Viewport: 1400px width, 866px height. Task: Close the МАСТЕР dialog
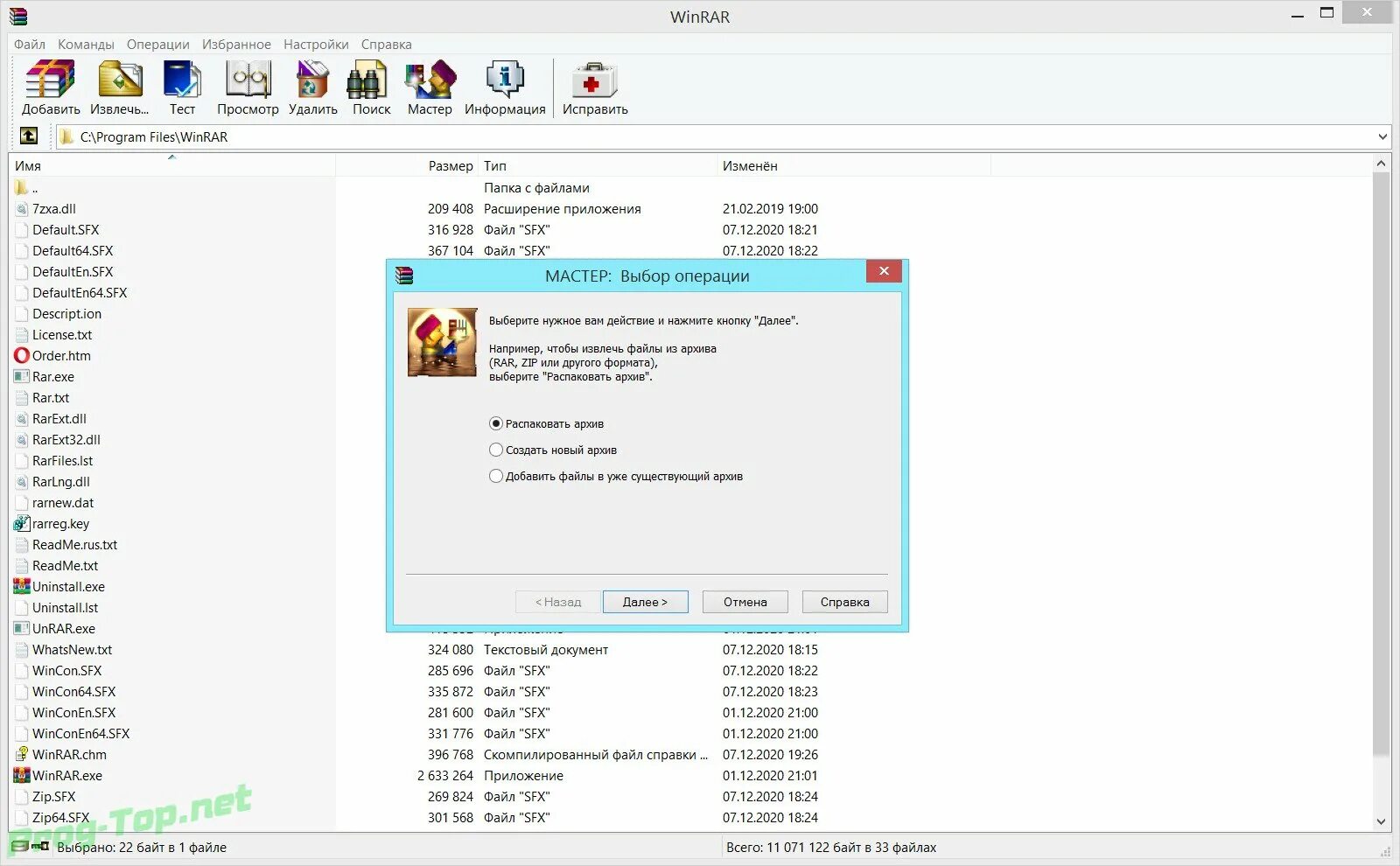(x=884, y=271)
